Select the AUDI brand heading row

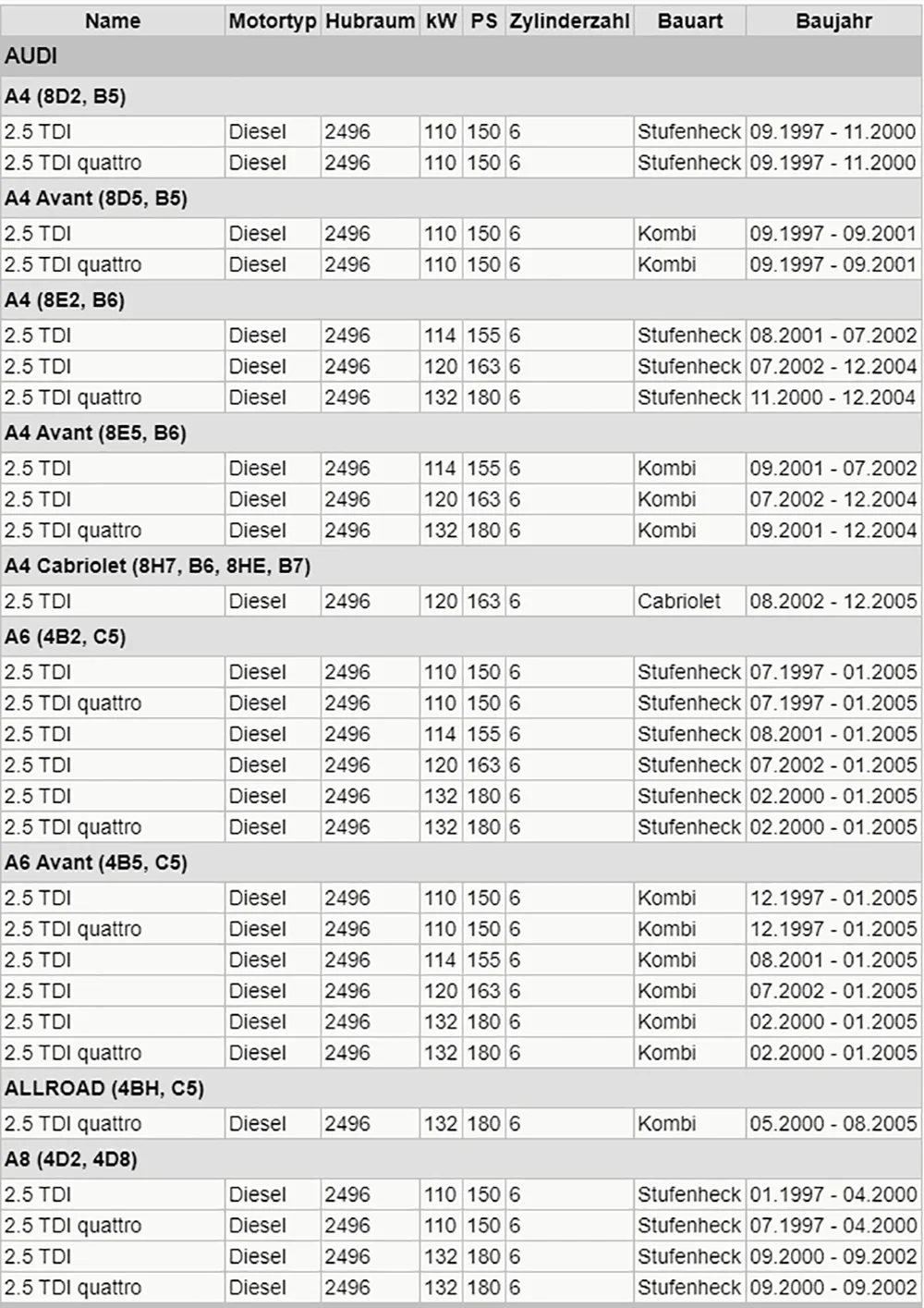461,56
